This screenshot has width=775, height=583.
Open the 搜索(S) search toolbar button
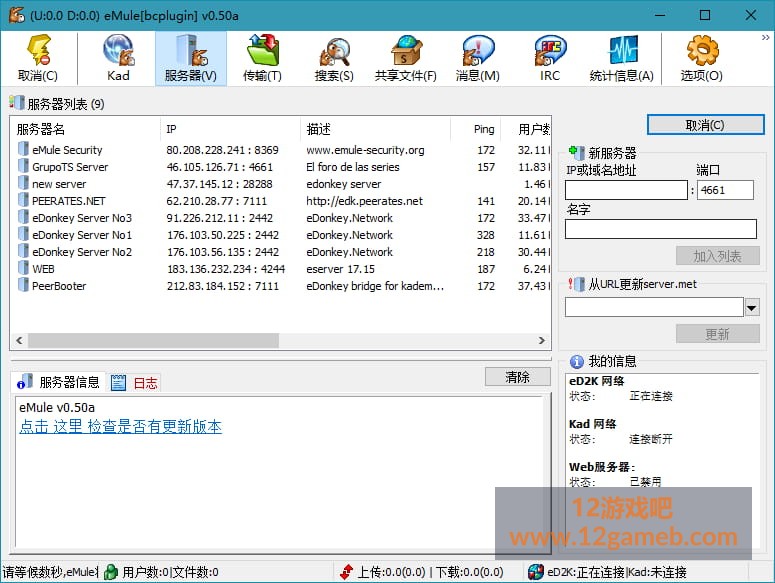(334, 58)
